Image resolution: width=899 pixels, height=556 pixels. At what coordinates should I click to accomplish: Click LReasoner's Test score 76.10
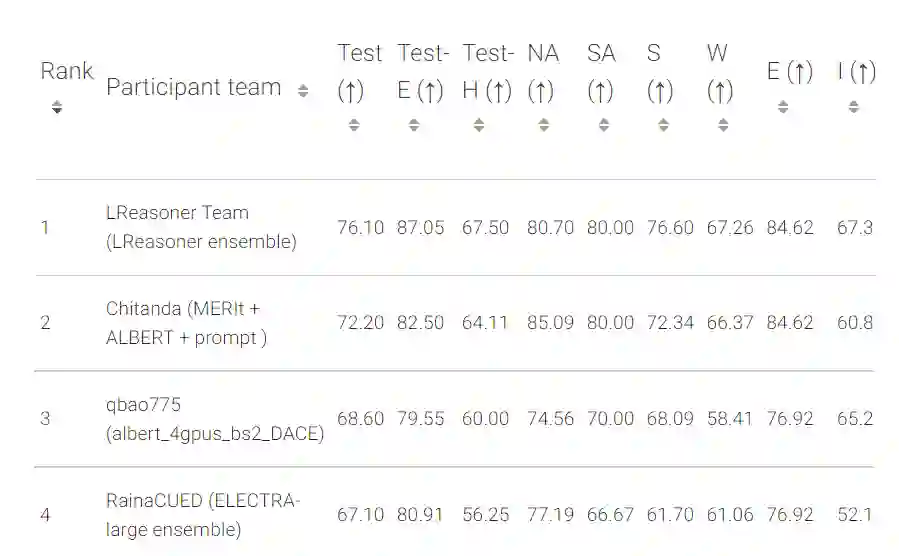[360, 228]
